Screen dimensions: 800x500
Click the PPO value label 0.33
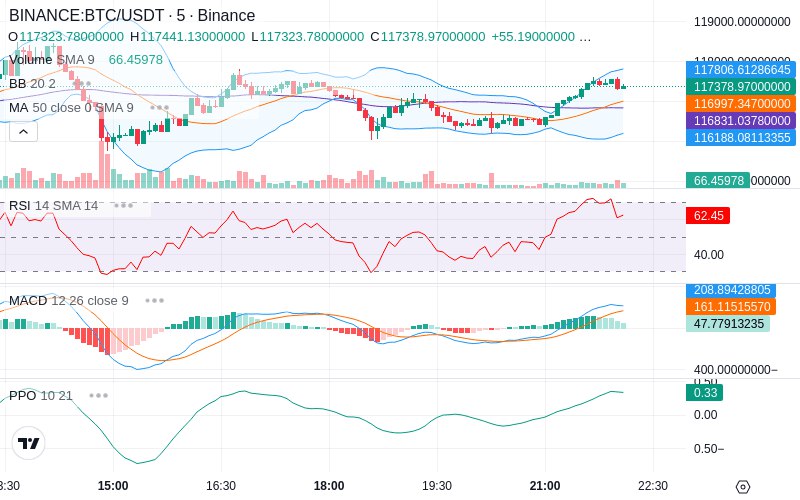705,392
